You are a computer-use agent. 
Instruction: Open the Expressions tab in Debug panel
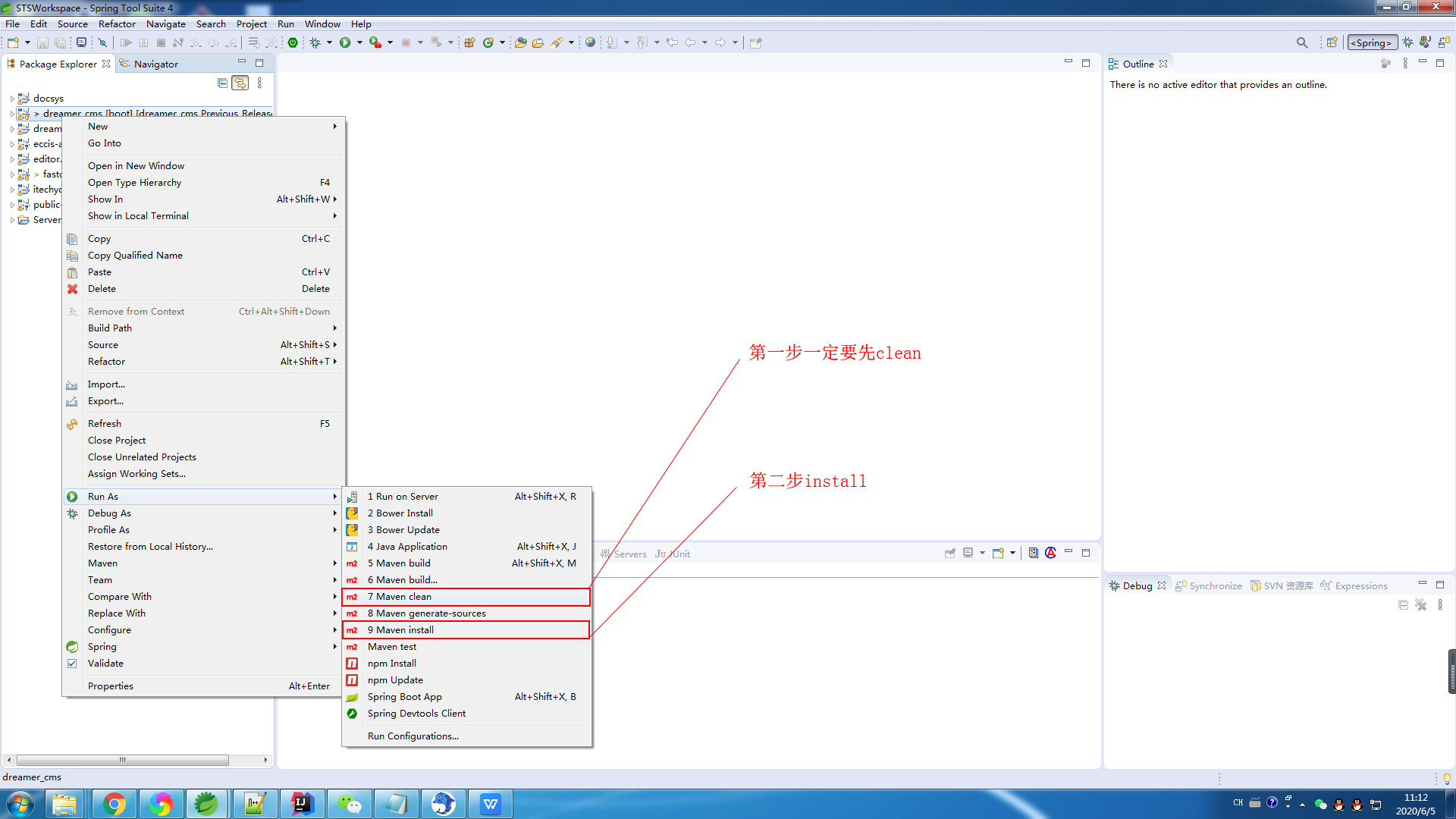(x=1360, y=586)
